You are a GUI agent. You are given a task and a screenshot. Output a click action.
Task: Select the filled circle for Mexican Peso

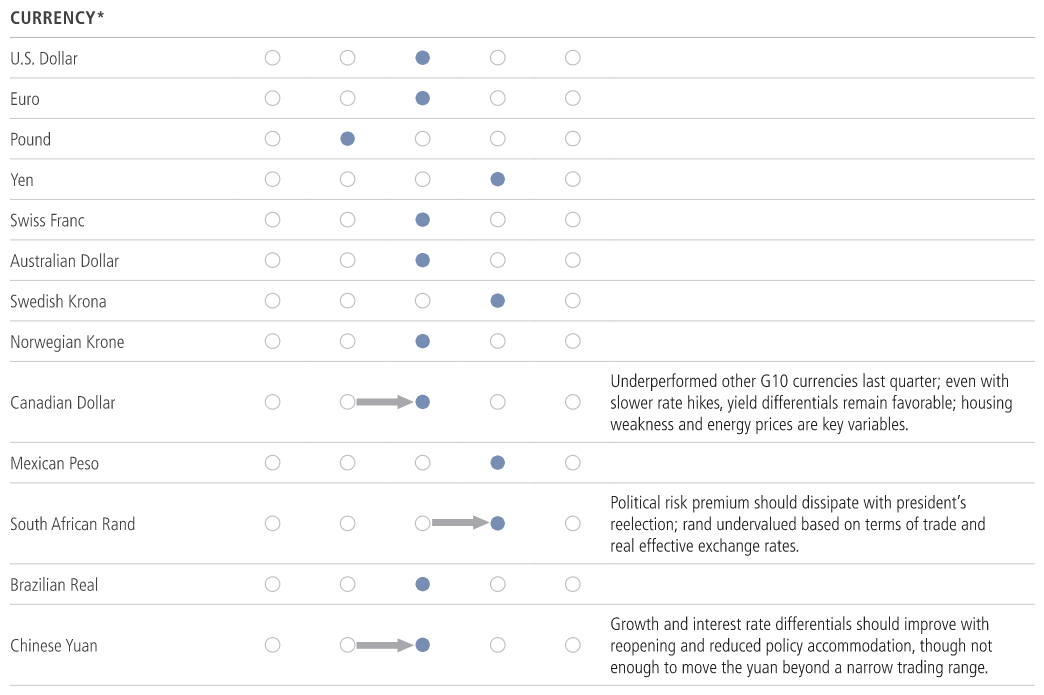[x=497, y=463]
